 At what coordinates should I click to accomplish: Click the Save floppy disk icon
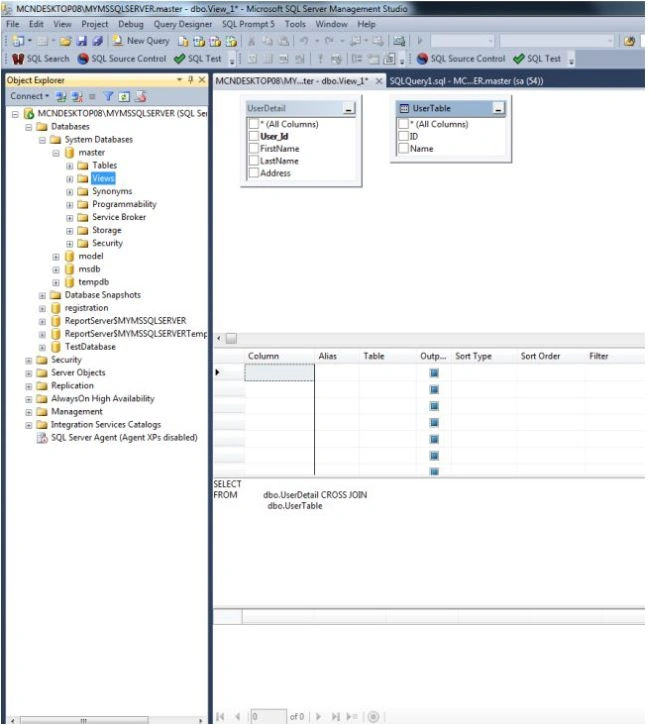(x=82, y=41)
